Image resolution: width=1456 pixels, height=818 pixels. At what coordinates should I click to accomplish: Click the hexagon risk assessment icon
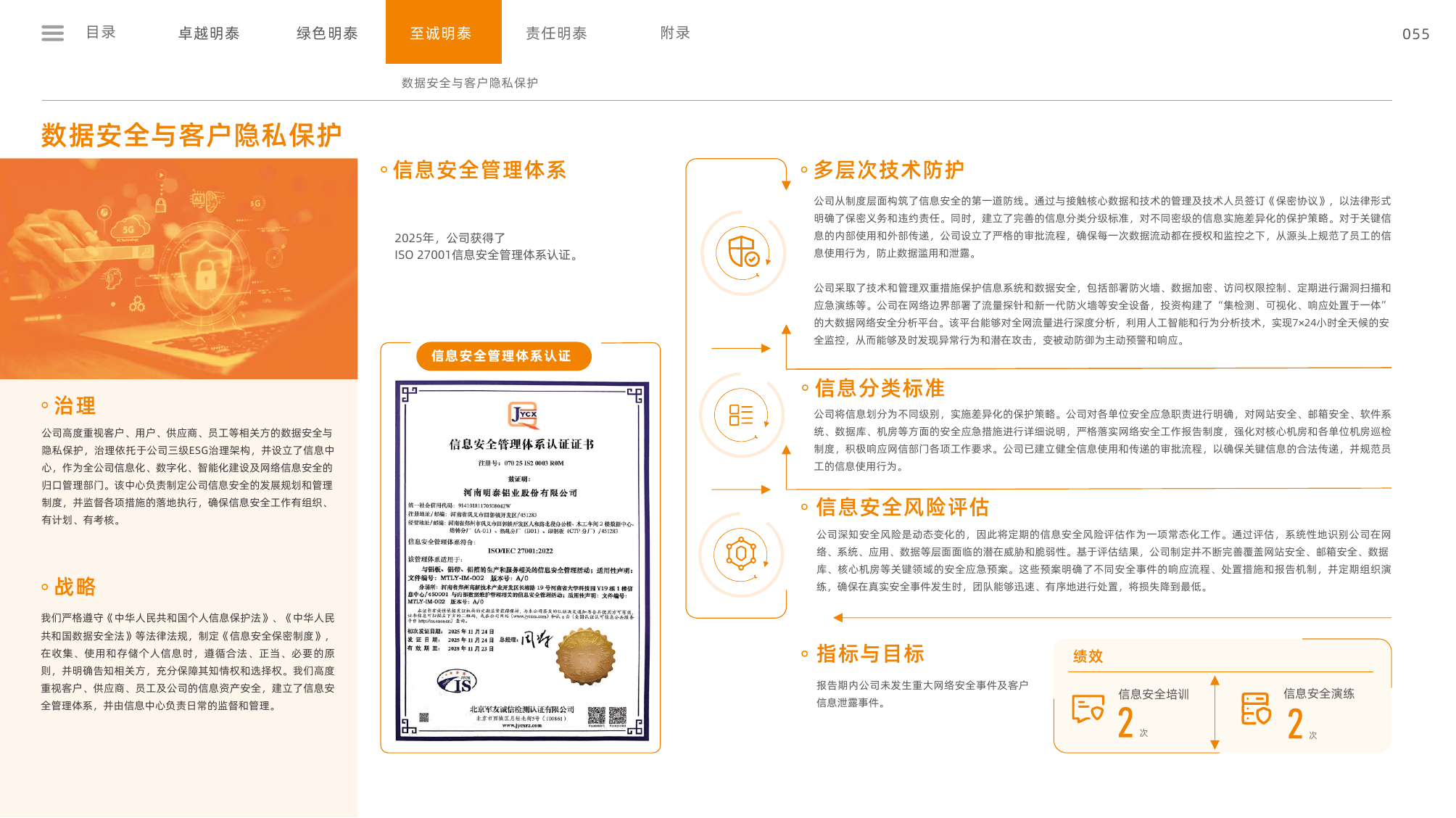(x=741, y=555)
